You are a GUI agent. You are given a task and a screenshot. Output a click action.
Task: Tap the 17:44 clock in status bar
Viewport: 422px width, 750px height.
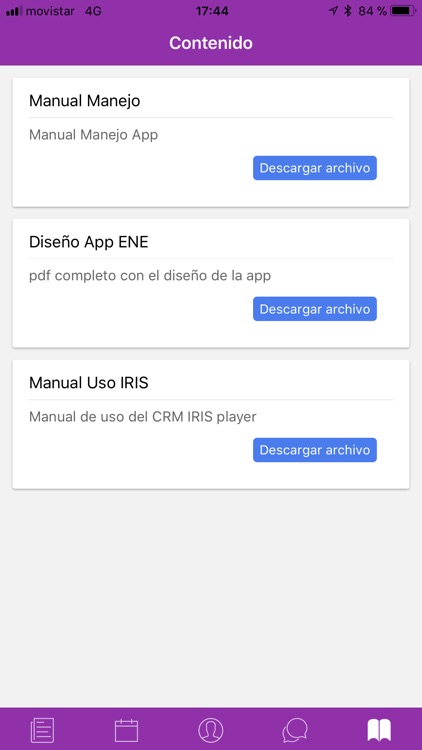coord(211,11)
